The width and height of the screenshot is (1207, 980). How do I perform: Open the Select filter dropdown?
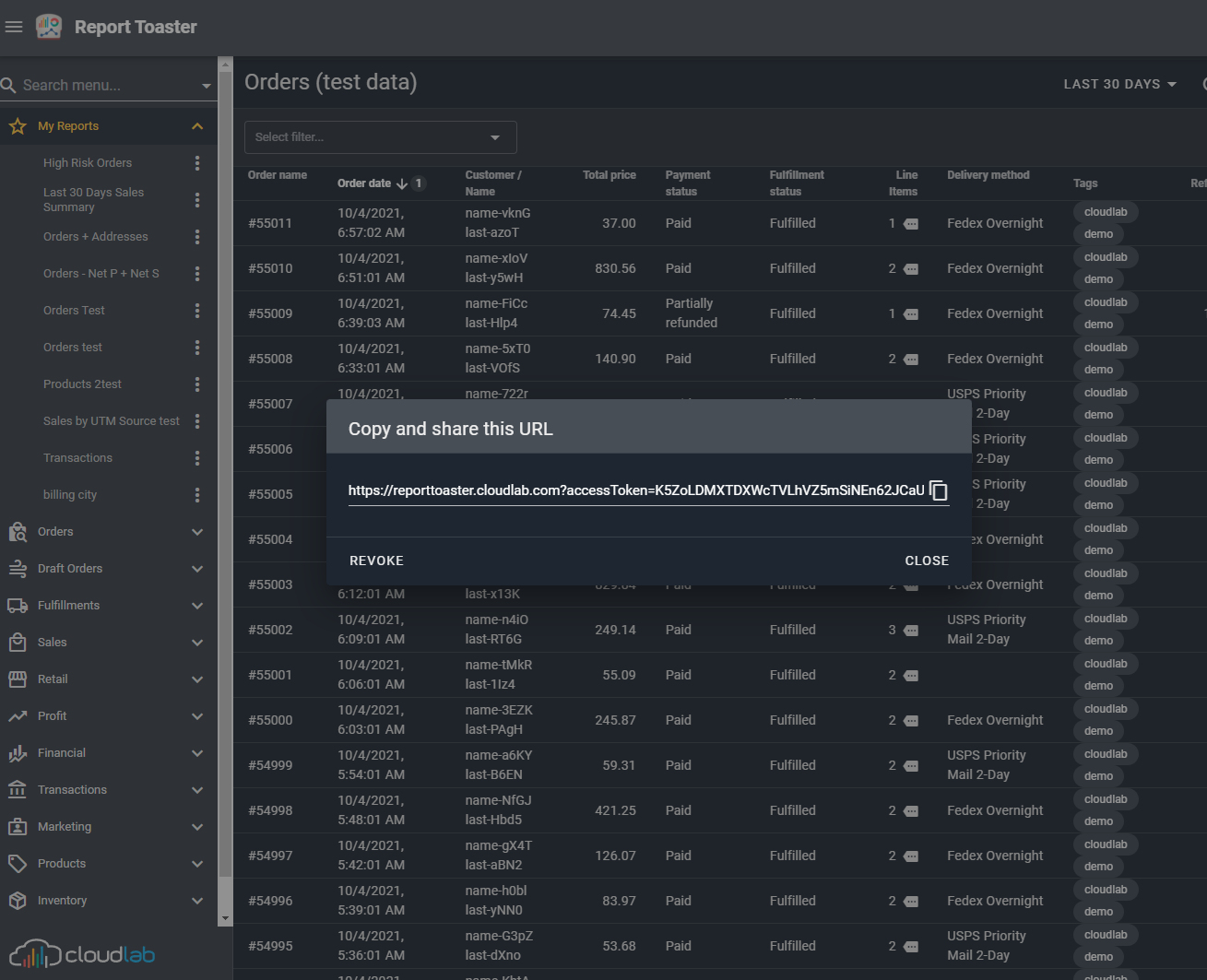[380, 137]
